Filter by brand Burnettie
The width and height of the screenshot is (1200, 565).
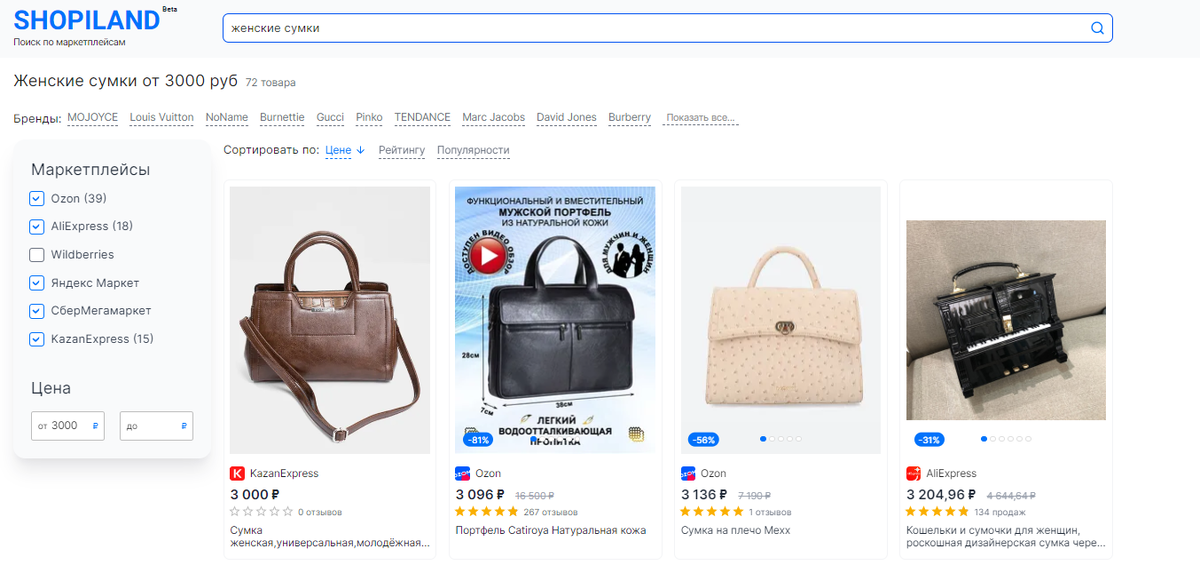pos(282,117)
